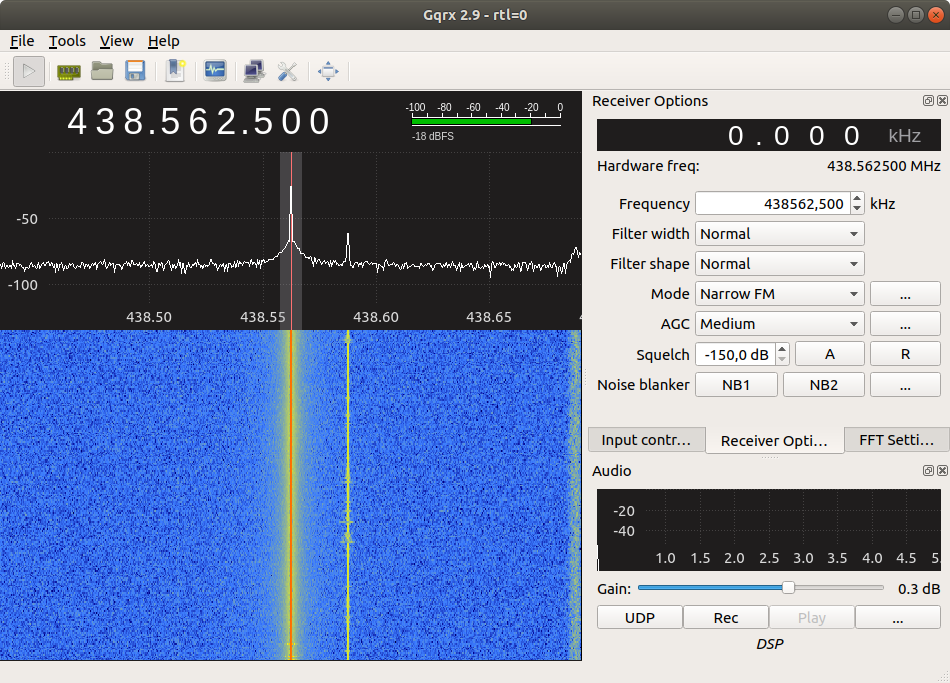Close the Audio panel

[942, 470]
